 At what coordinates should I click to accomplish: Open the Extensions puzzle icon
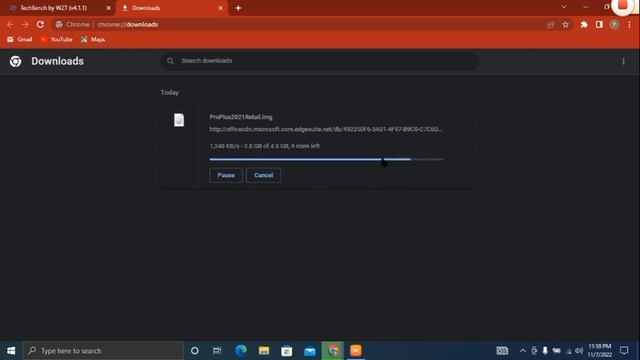point(584,25)
